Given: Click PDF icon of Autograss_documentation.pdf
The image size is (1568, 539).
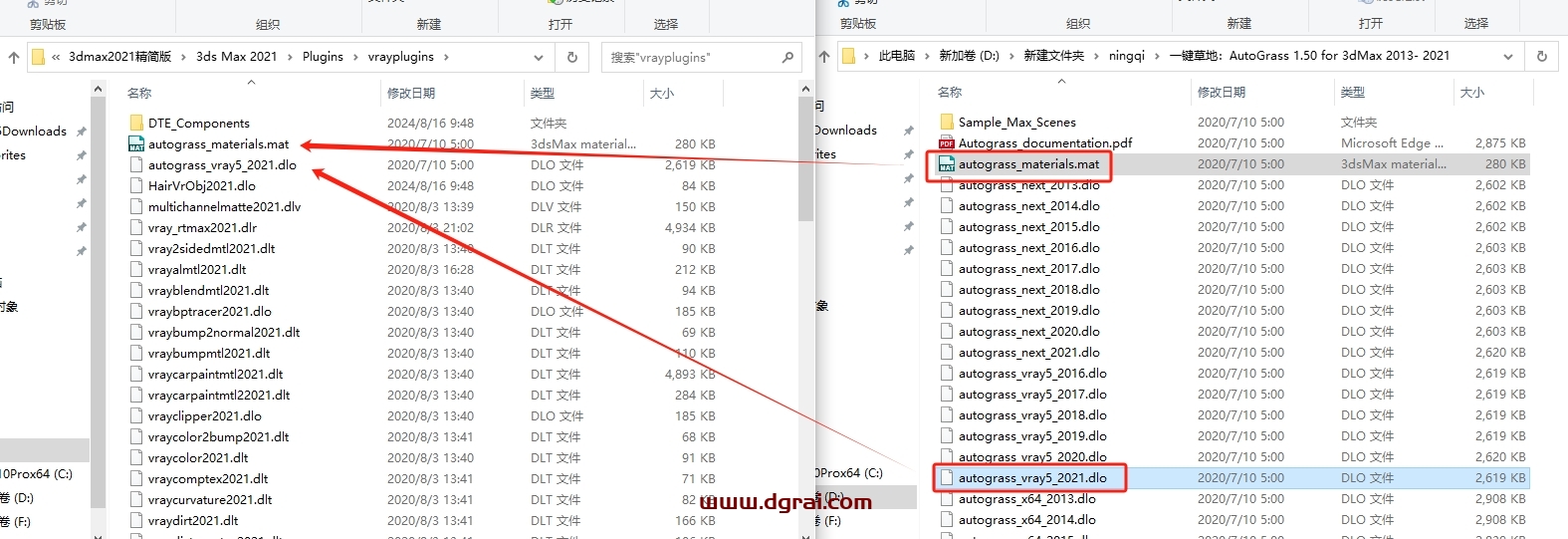Looking at the screenshot, I should coord(947,142).
